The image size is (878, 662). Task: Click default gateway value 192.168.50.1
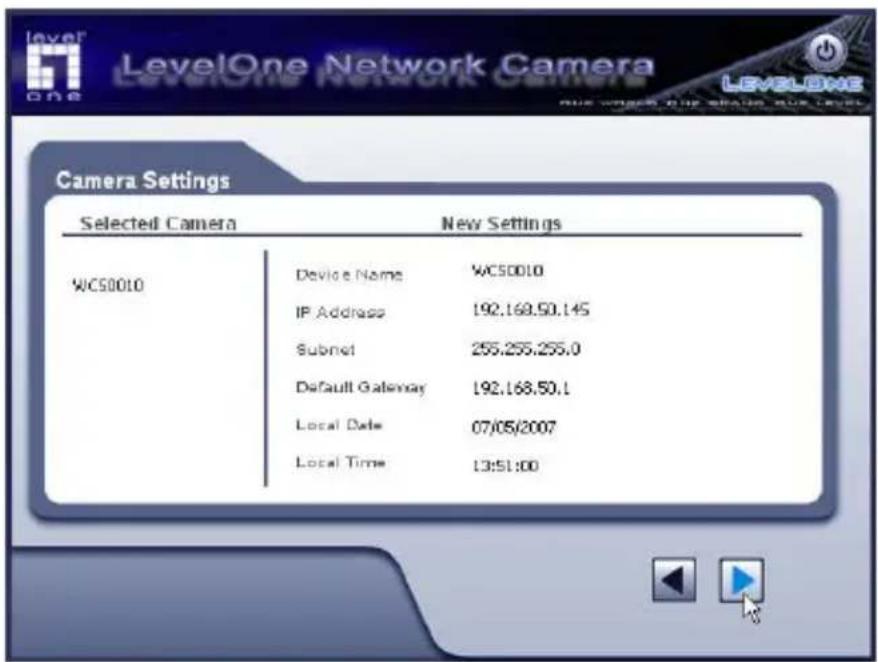click(x=521, y=388)
